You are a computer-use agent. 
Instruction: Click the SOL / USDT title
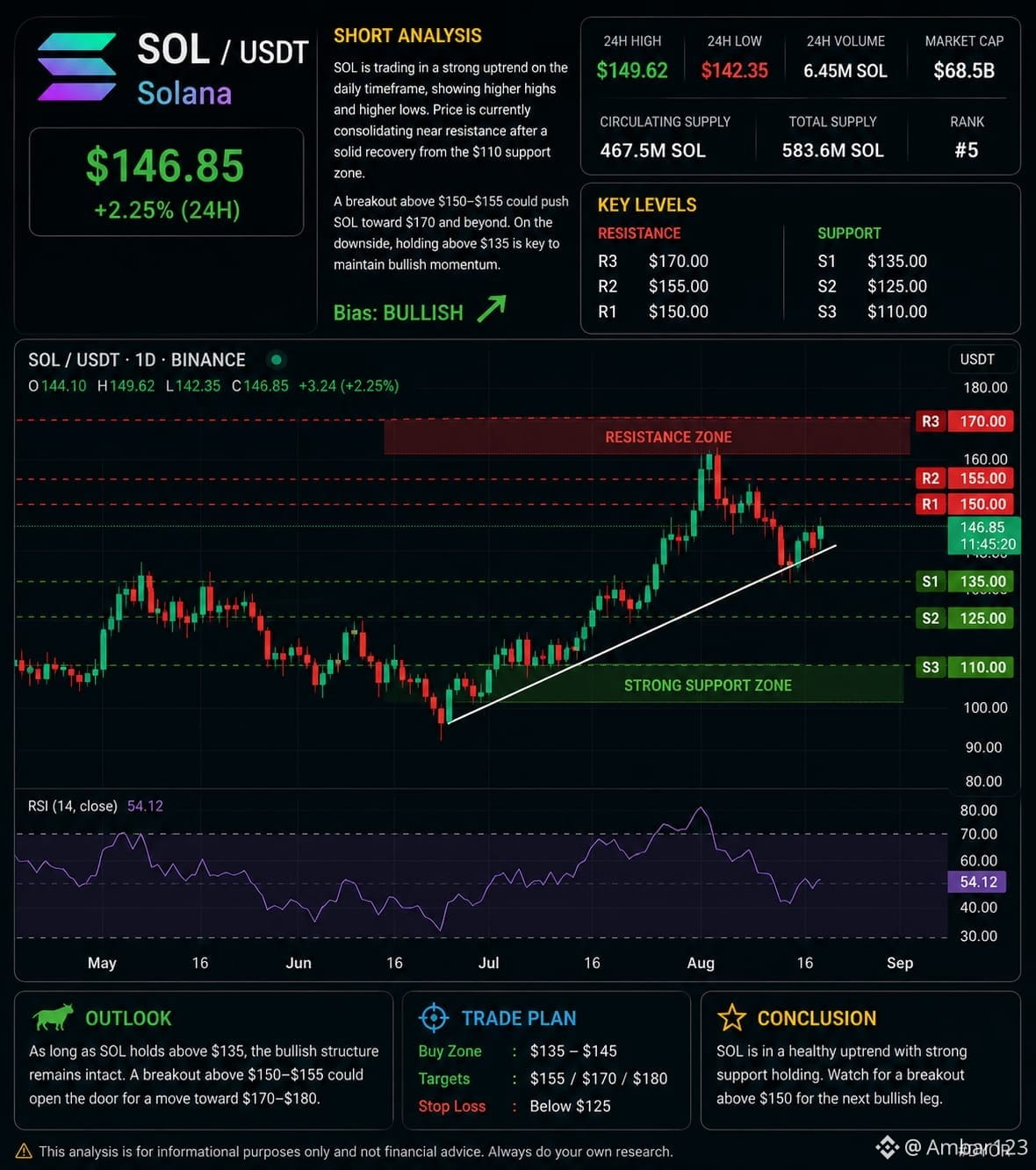(x=223, y=50)
